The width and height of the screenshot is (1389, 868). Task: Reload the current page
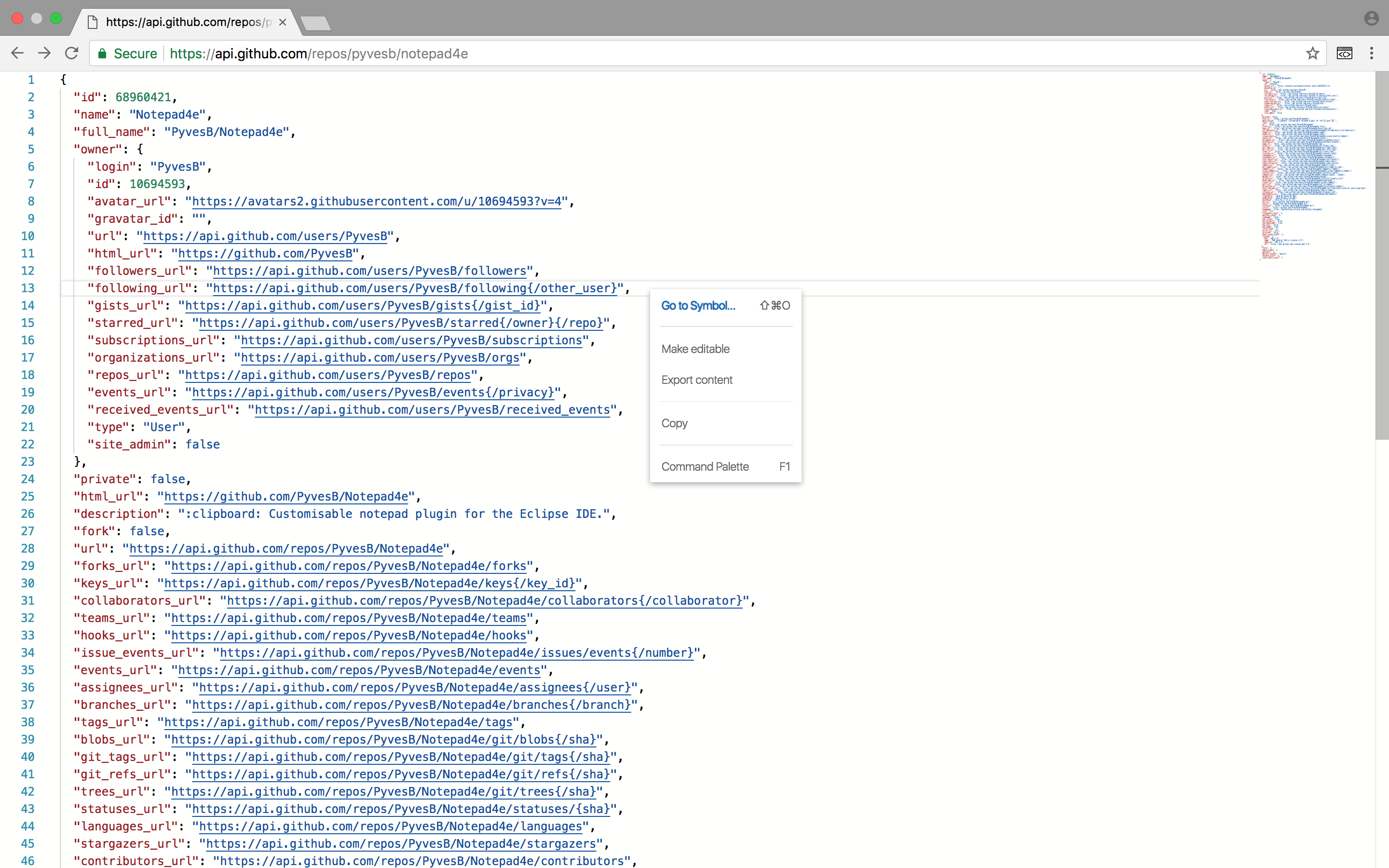(72, 54)
